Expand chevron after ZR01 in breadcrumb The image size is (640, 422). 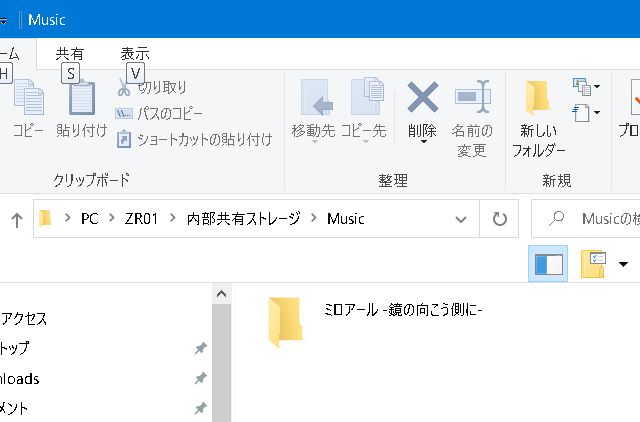click(x=172, y=218)
